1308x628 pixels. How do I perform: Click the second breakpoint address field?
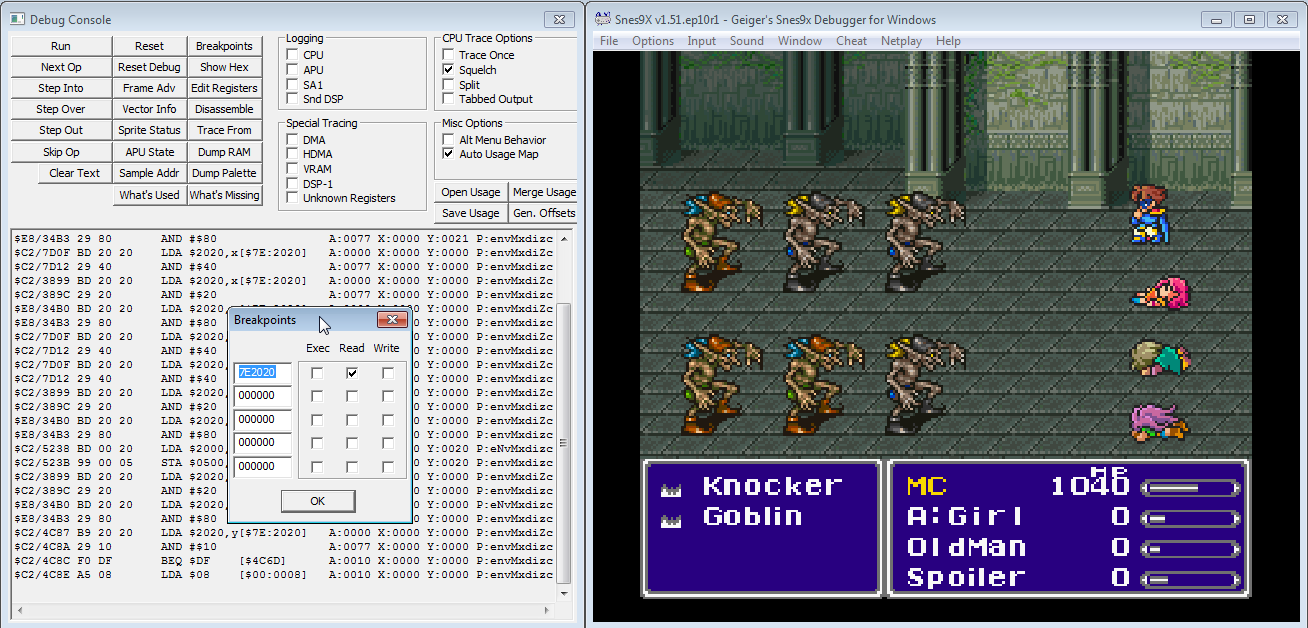point(263,396)
